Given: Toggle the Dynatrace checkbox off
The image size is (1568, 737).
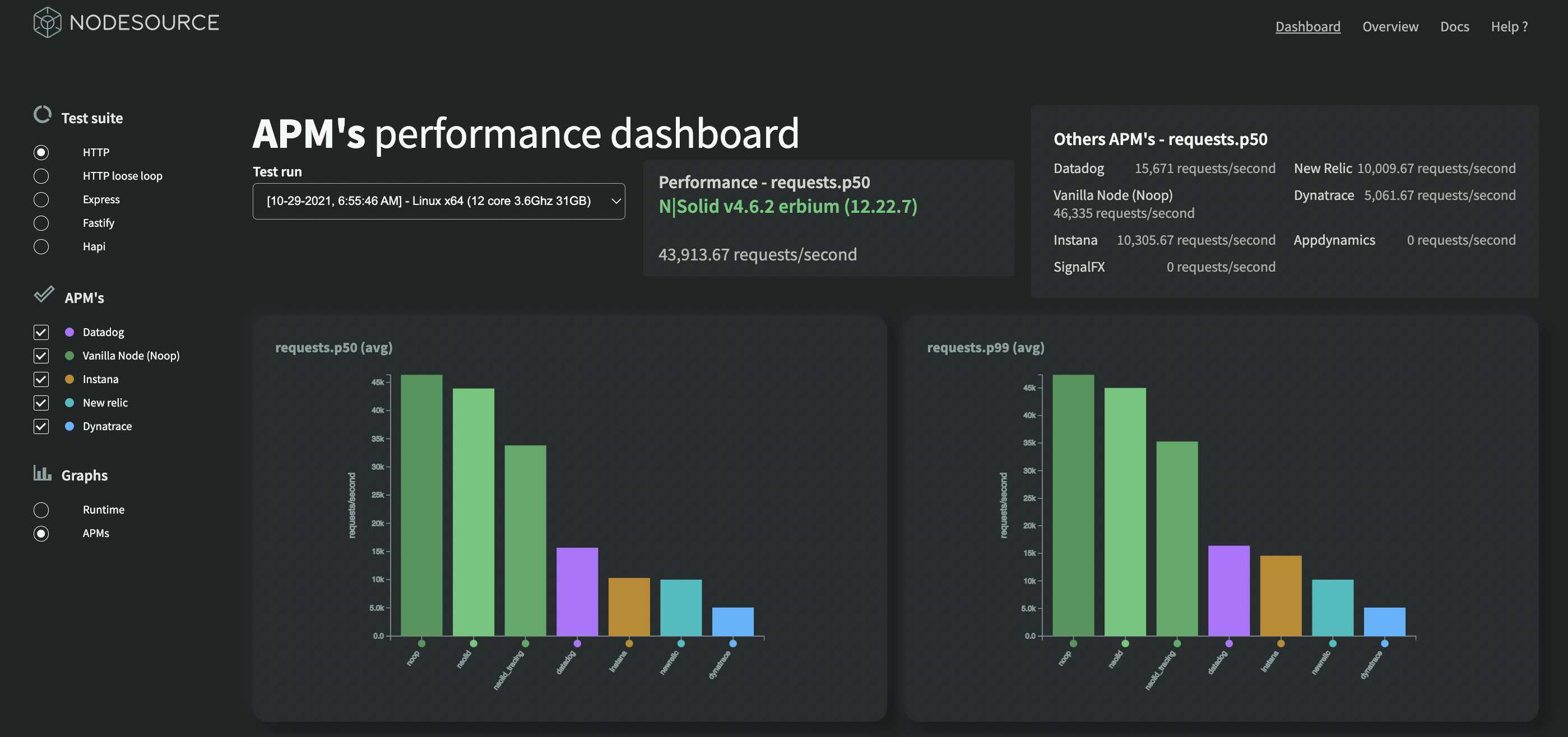Looking at the screenshot, I should coord(41,426).
